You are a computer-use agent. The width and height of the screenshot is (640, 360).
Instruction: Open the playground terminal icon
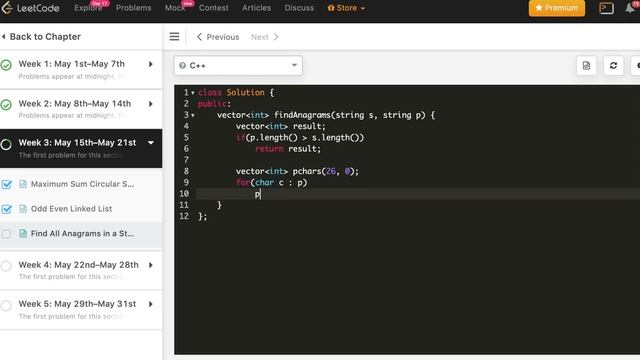(x=606, y=8)
